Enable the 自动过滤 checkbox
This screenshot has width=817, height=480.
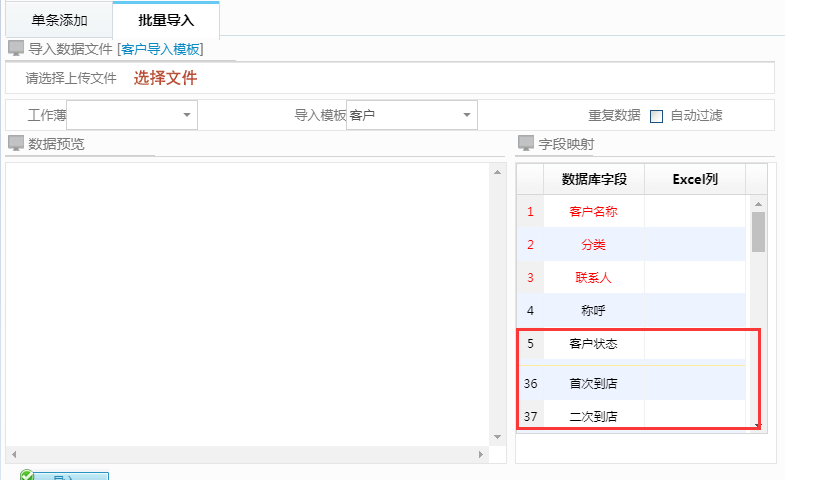[x=657, y=116]
